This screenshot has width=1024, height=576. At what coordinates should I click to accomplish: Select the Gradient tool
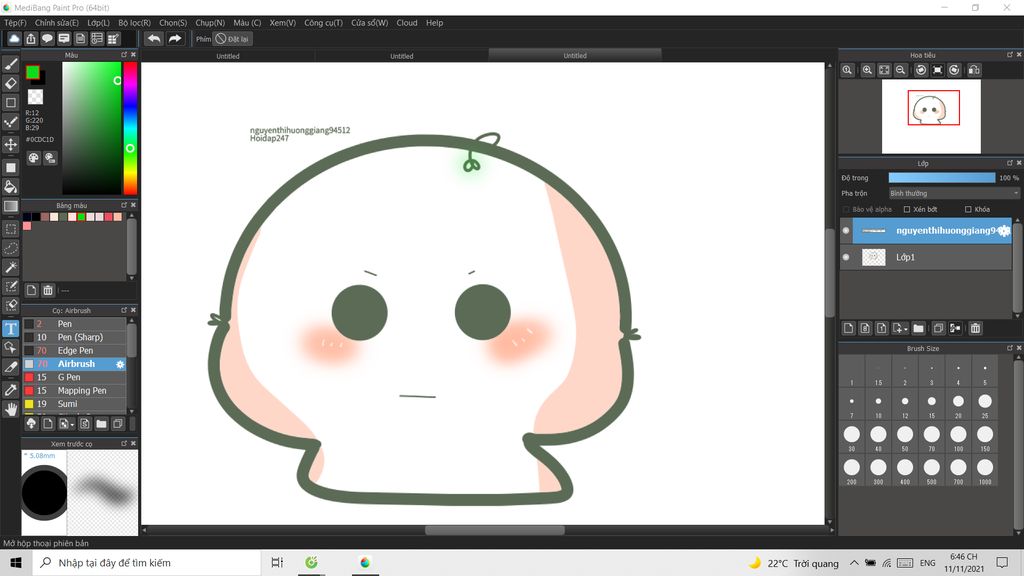tap(11, 206)
